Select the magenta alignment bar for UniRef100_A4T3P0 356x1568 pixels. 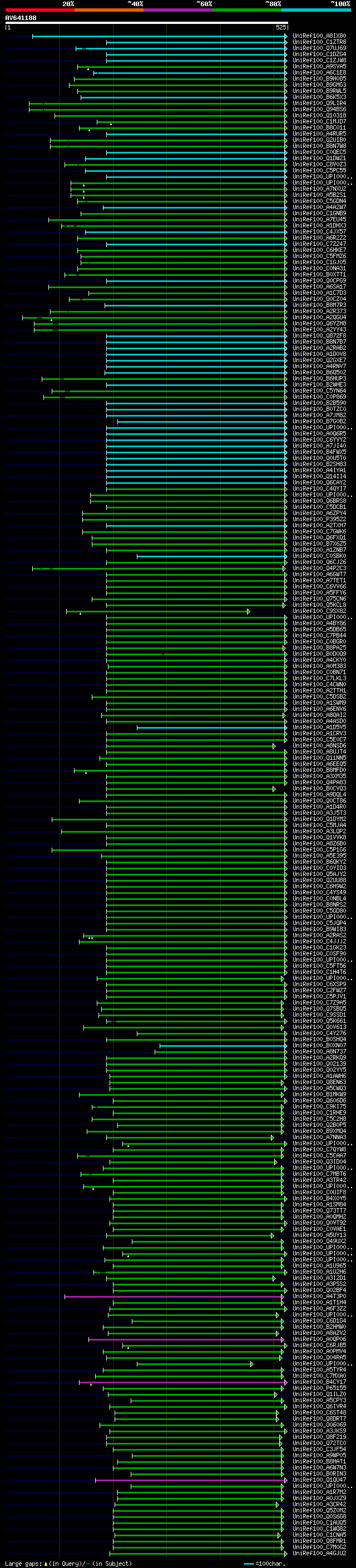coord(175,1297)
